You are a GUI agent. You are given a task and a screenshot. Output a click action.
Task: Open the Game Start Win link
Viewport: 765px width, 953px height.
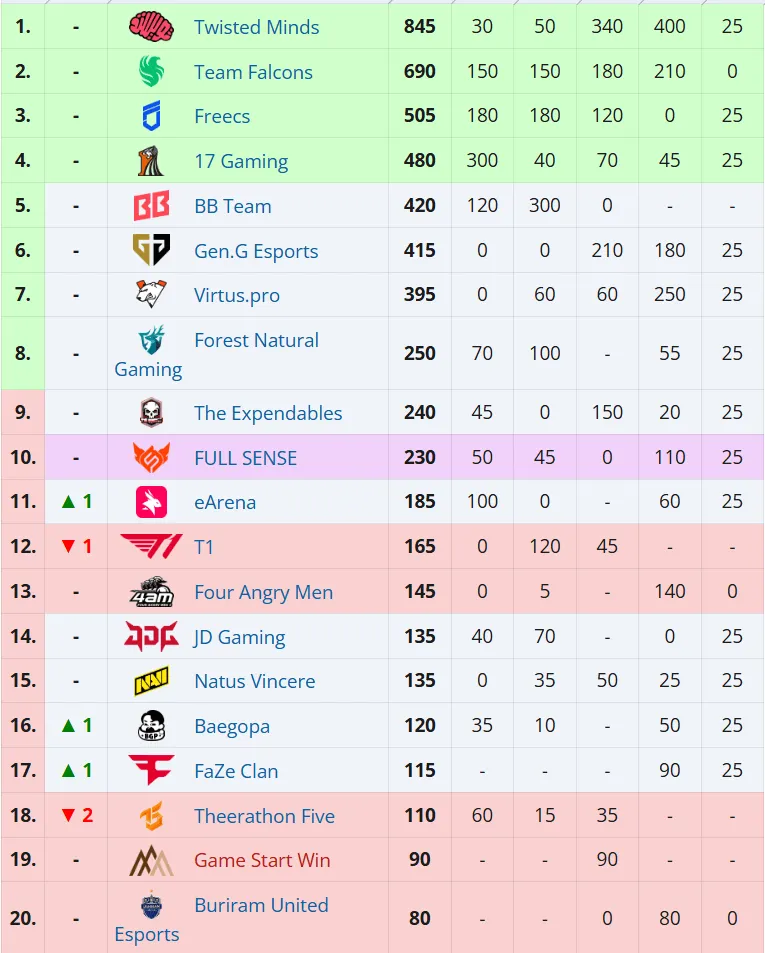(262, 861)
